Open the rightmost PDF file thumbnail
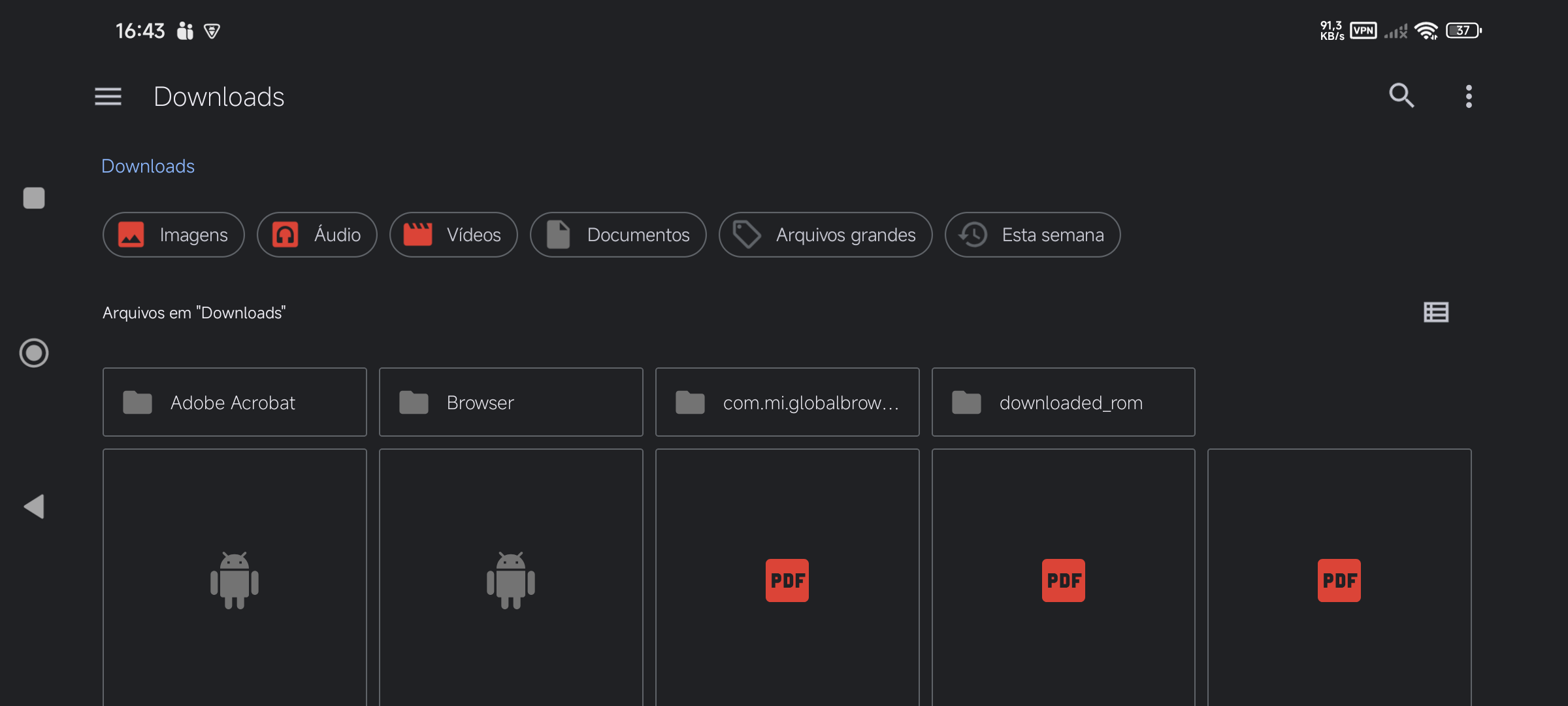The height and width of the screenshot is (706, 1568). tap(1339, 578)
